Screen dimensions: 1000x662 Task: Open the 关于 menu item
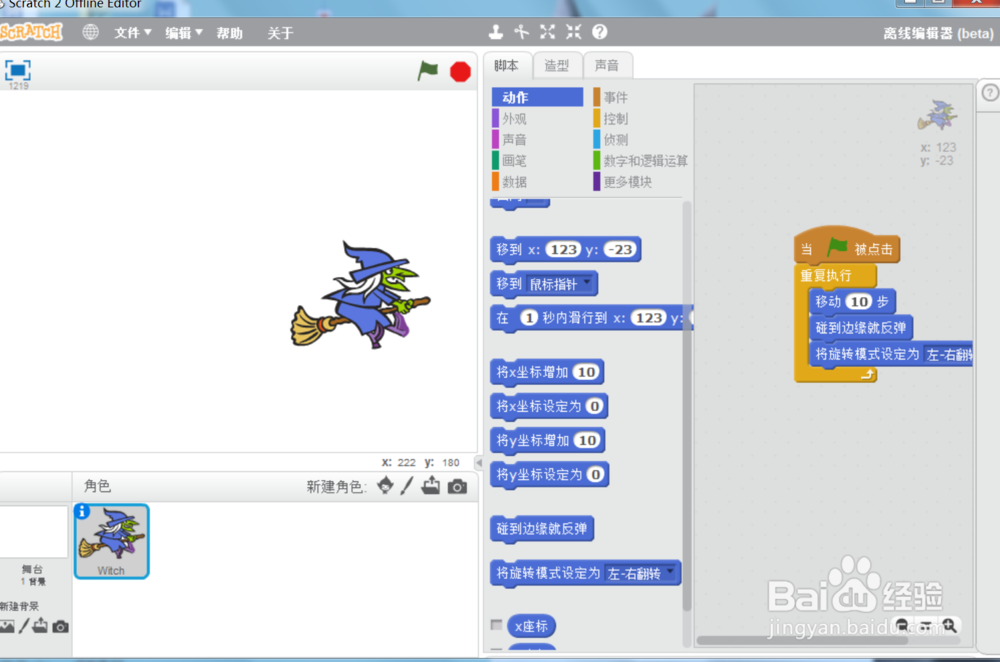click(x=281, y=33)
